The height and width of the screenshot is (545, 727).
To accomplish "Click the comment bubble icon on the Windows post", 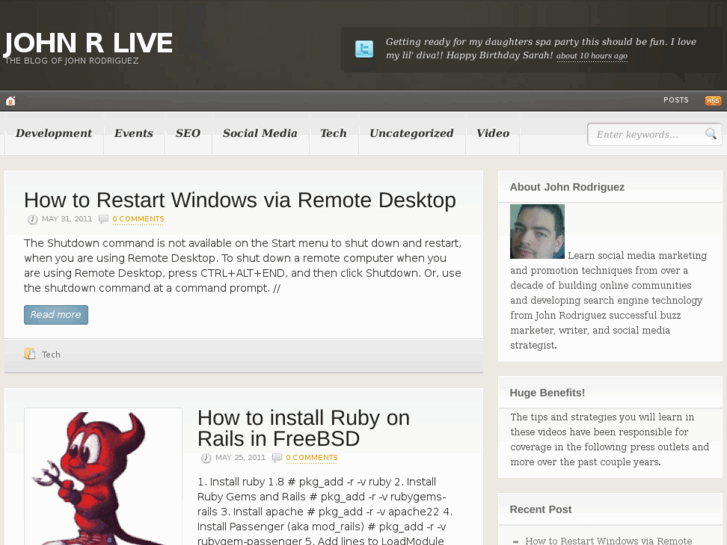I will click(103, 219).
